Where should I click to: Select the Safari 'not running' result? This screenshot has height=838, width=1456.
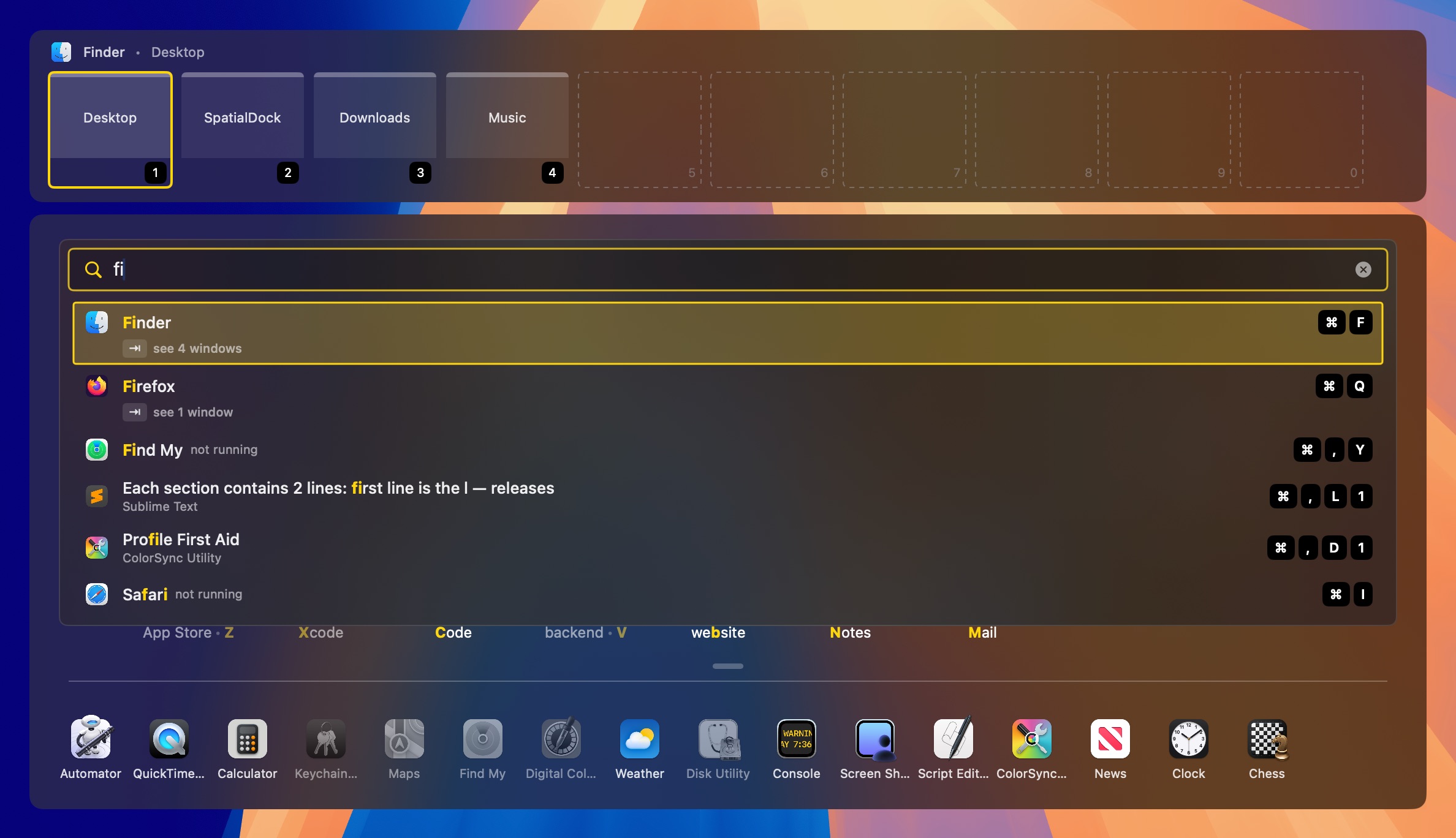coord(728,594)
